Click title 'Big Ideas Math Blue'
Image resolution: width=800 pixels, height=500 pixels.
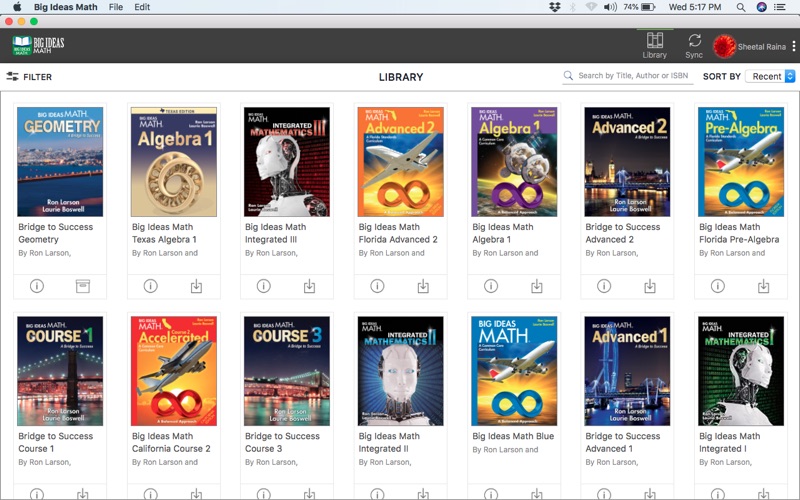point(513,436)
